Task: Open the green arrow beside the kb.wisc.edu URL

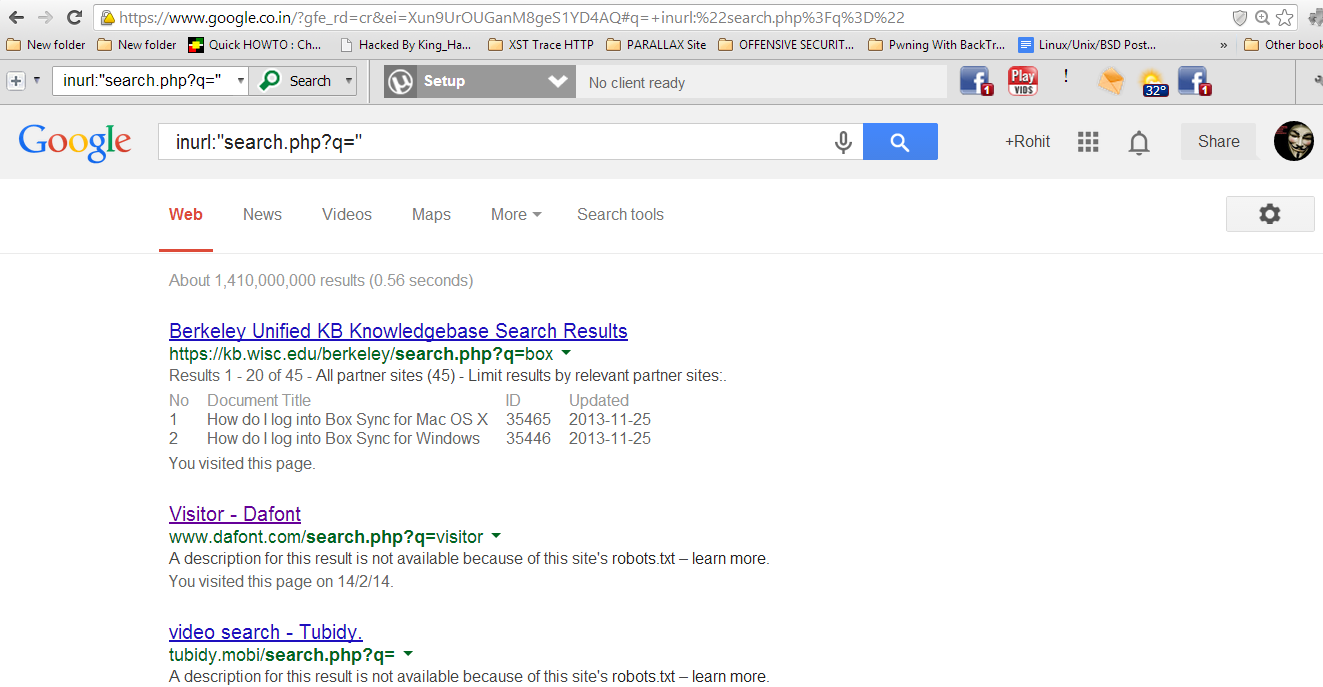Action: tap(566, 354)
